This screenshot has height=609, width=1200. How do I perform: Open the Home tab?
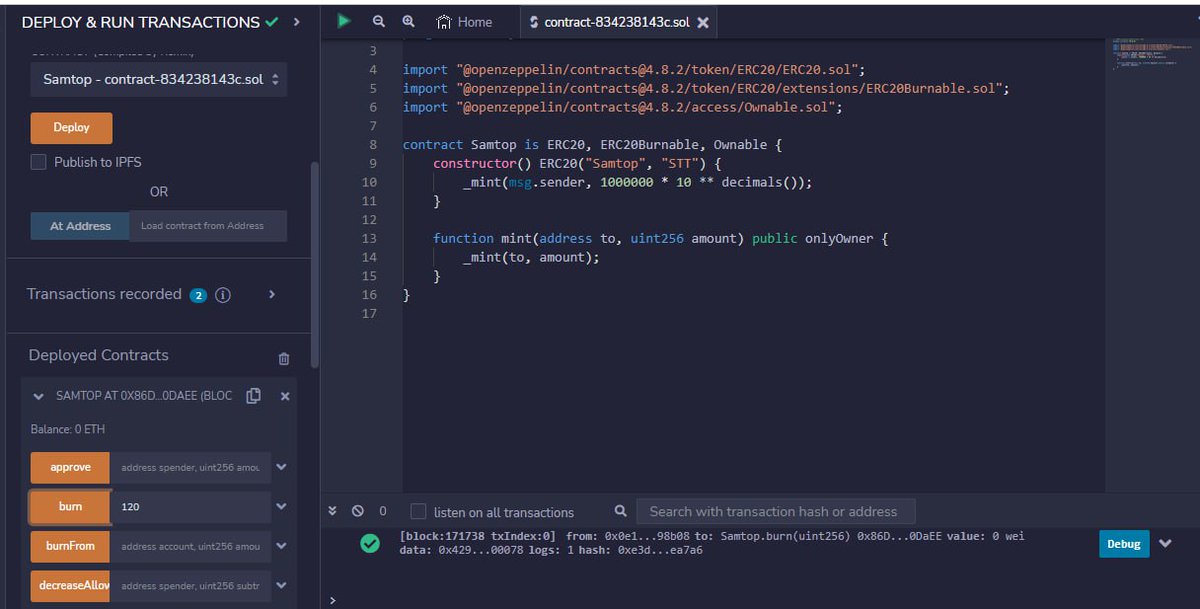[465, 22]
